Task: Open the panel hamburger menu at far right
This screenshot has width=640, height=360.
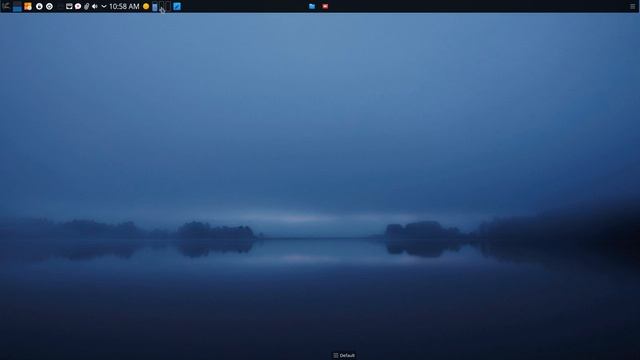Action: tap(633, 6)
